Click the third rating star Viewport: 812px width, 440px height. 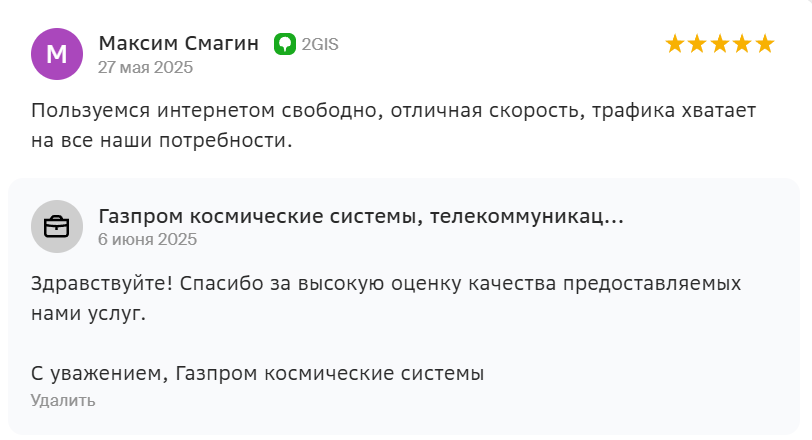(720, 44)
